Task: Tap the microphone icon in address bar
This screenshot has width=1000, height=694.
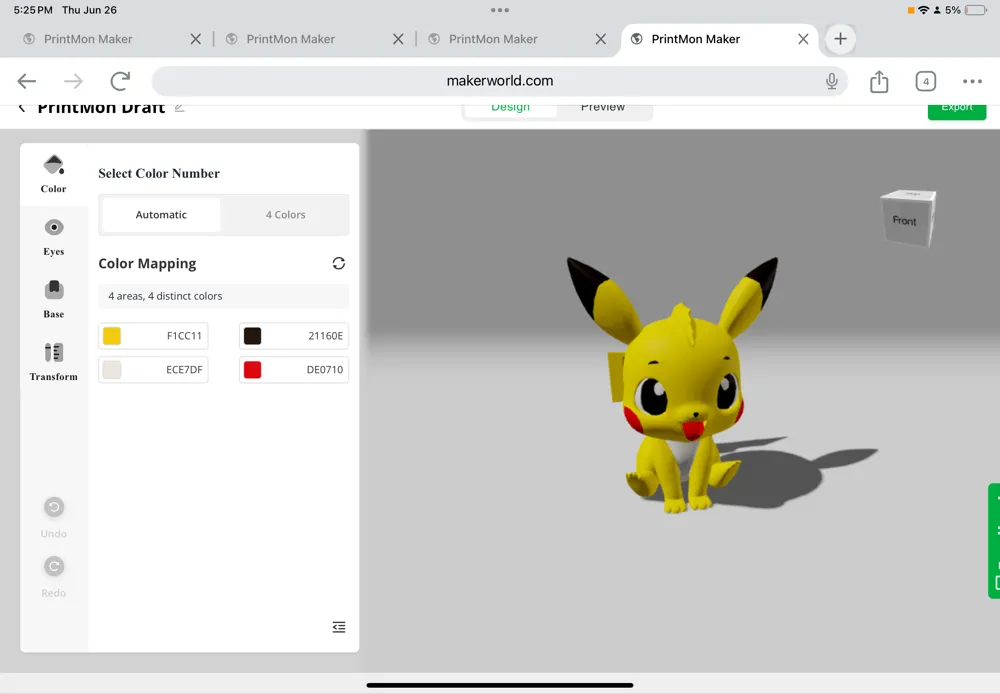Action: 832,81
